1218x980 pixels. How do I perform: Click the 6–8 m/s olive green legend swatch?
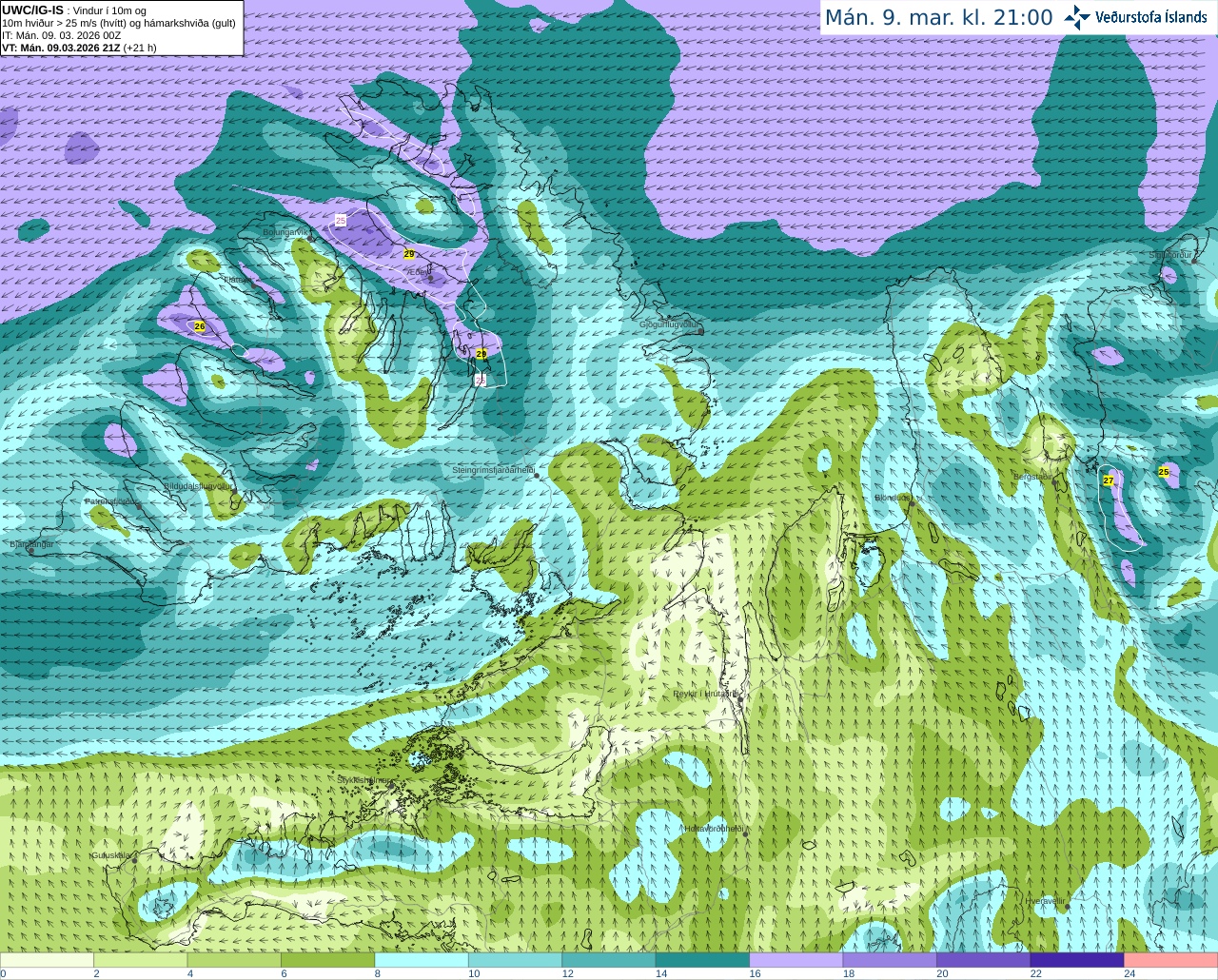click(327, 960)
